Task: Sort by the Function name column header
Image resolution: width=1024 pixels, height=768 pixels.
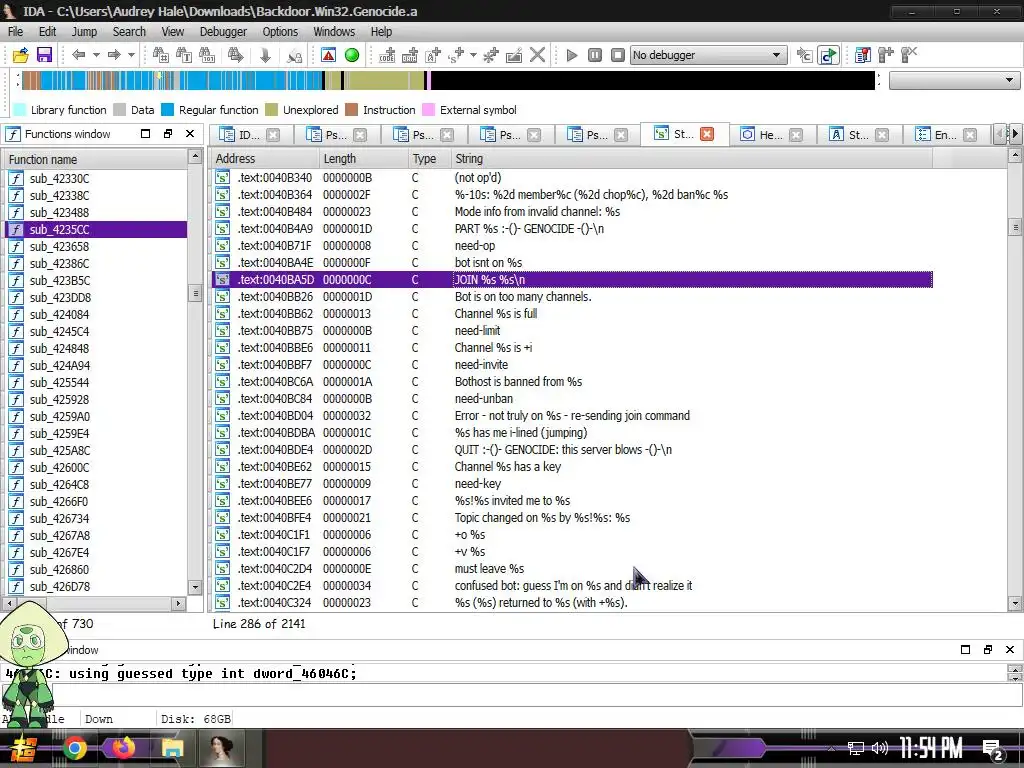Action: (95, 159)
